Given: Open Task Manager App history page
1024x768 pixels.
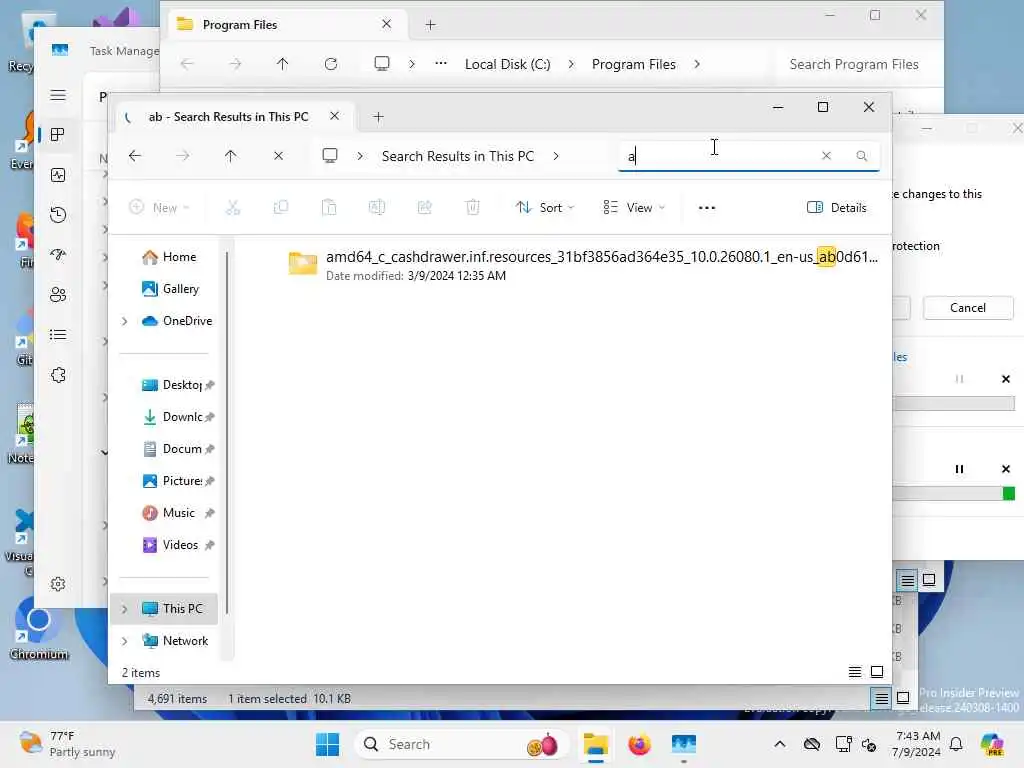Looking at the screenshot, I should pyautogui.click(x=58, y=214).
